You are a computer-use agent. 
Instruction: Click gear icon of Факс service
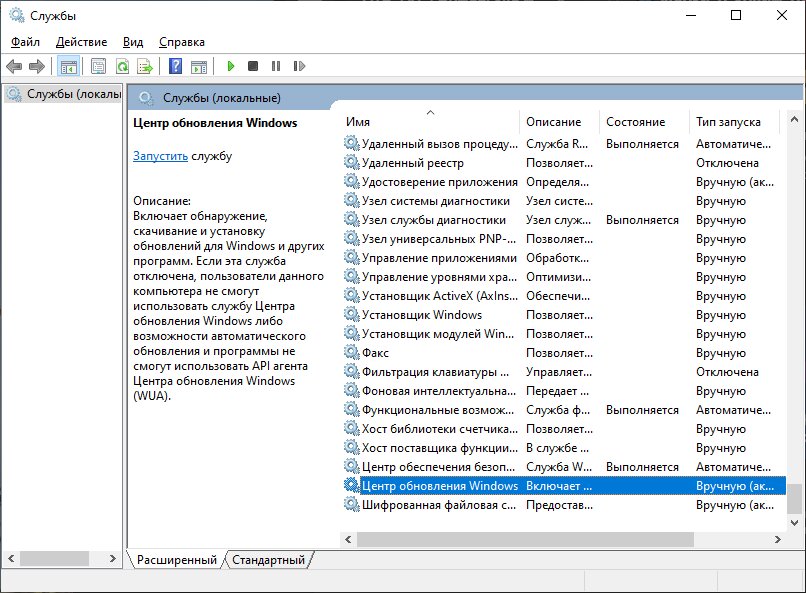[x=352, y=353]
